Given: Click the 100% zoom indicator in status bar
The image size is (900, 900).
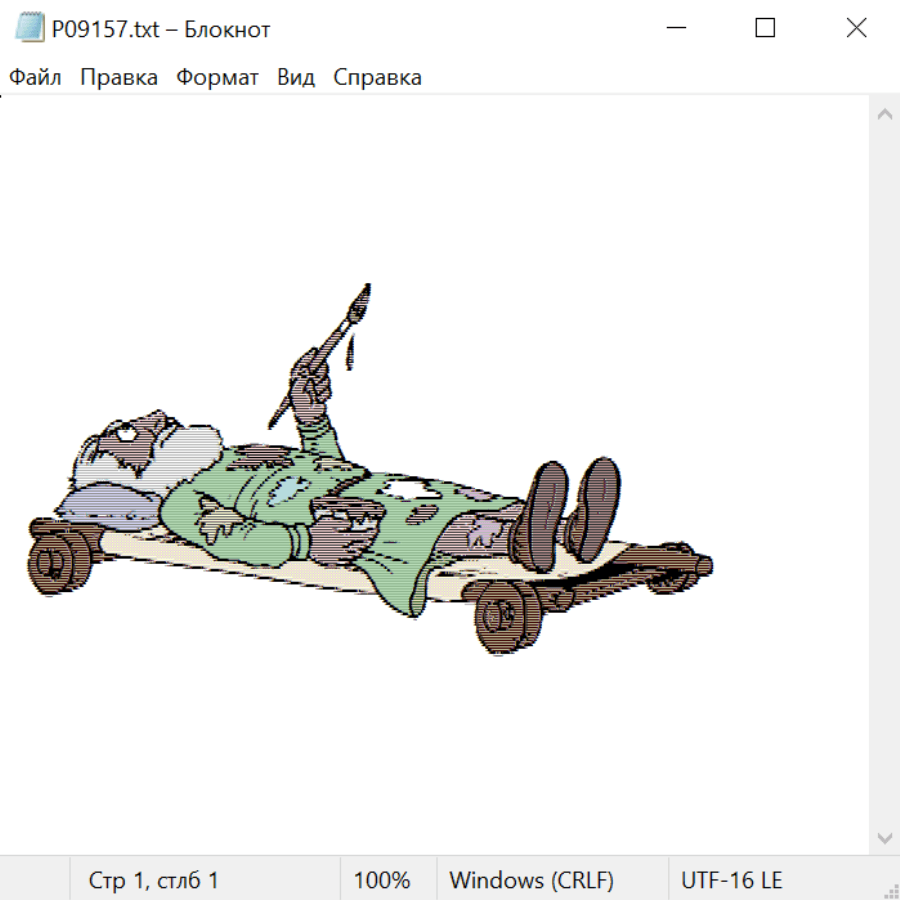Looking at the screenshot, I should point(382,880).
